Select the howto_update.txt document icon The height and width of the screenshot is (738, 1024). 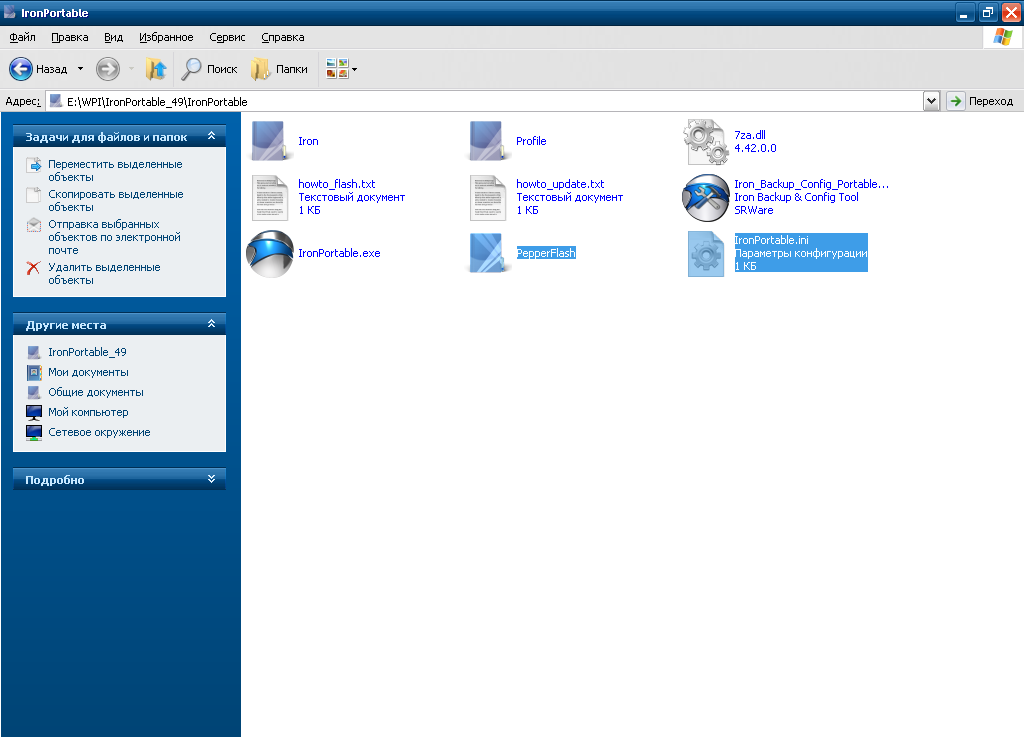tap(490, 197)
